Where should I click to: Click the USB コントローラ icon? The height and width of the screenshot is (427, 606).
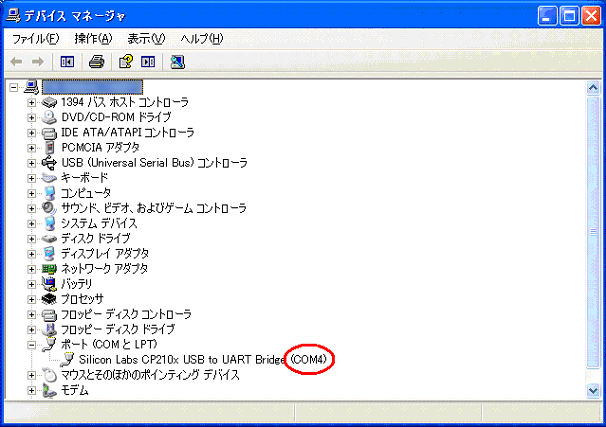49,163
